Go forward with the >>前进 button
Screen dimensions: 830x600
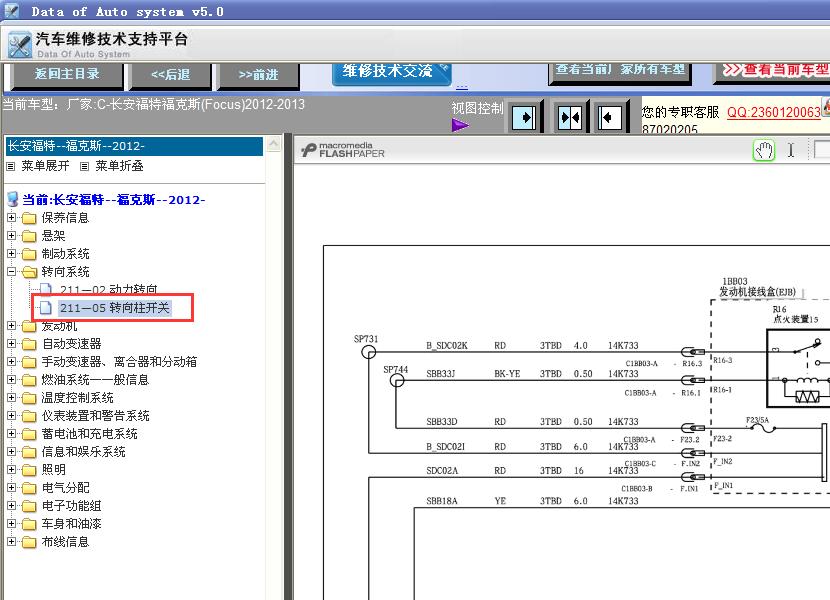[x=258, y=75]
